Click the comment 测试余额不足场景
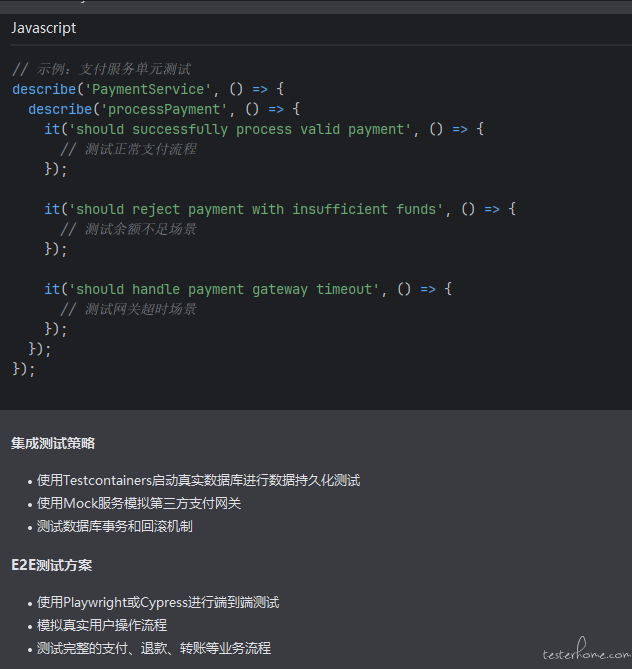The image size is (632, 669). pos(128,229)
